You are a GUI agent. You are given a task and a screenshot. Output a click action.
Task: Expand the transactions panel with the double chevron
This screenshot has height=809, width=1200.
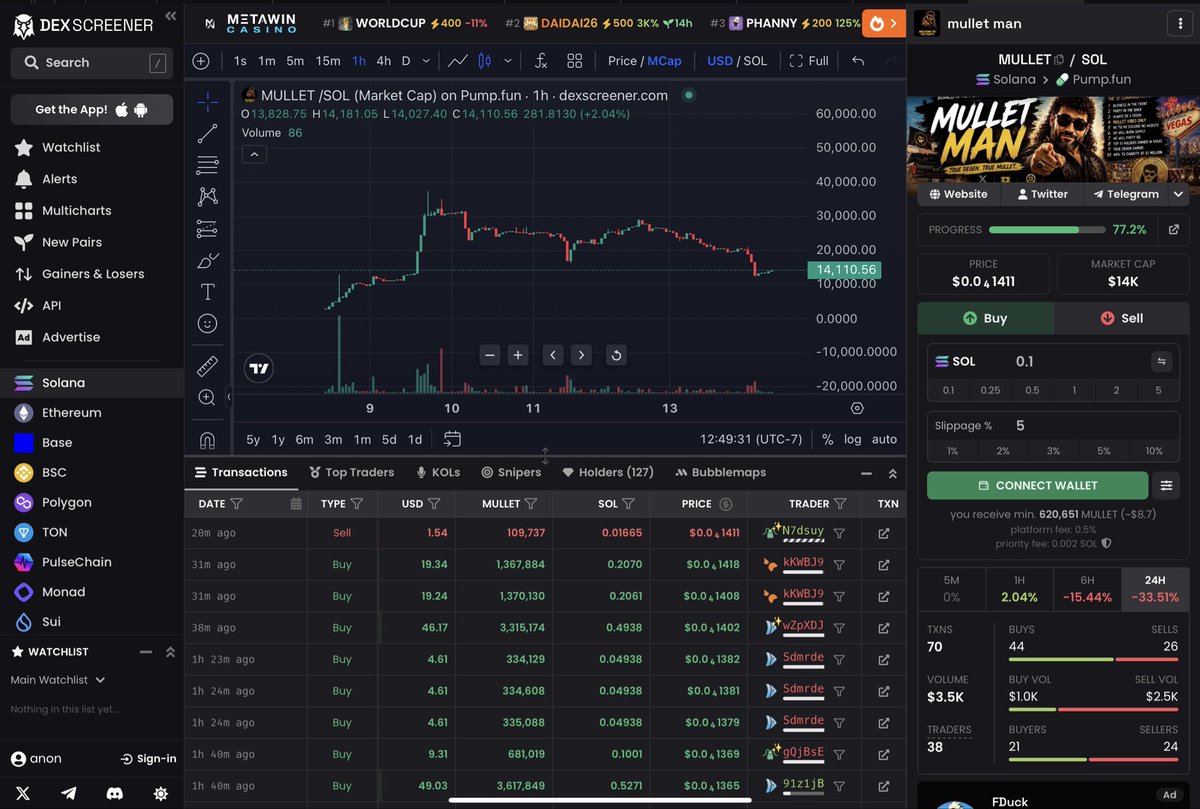[x=893, y=473]
